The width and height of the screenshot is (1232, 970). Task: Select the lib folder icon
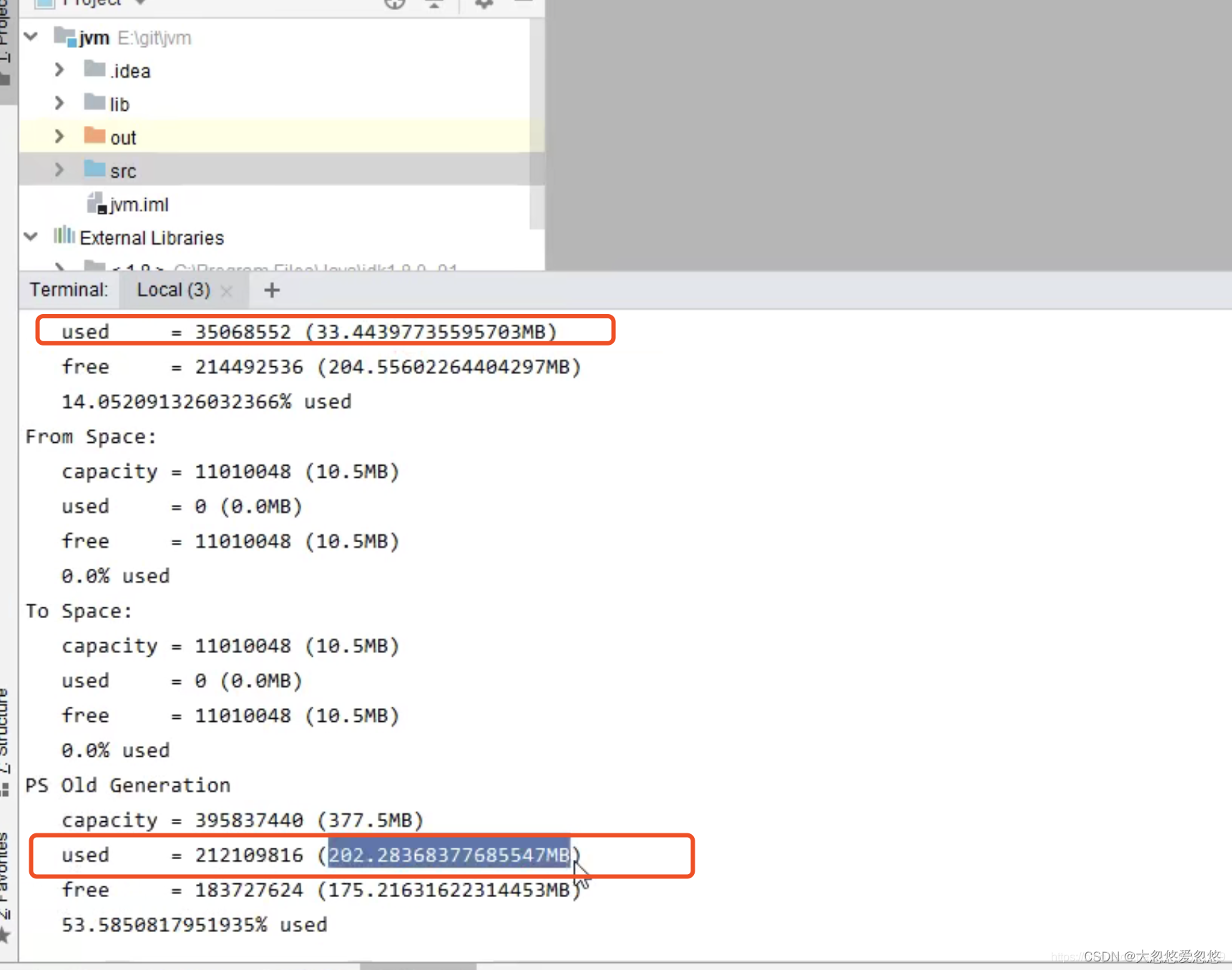pos(94,102)
